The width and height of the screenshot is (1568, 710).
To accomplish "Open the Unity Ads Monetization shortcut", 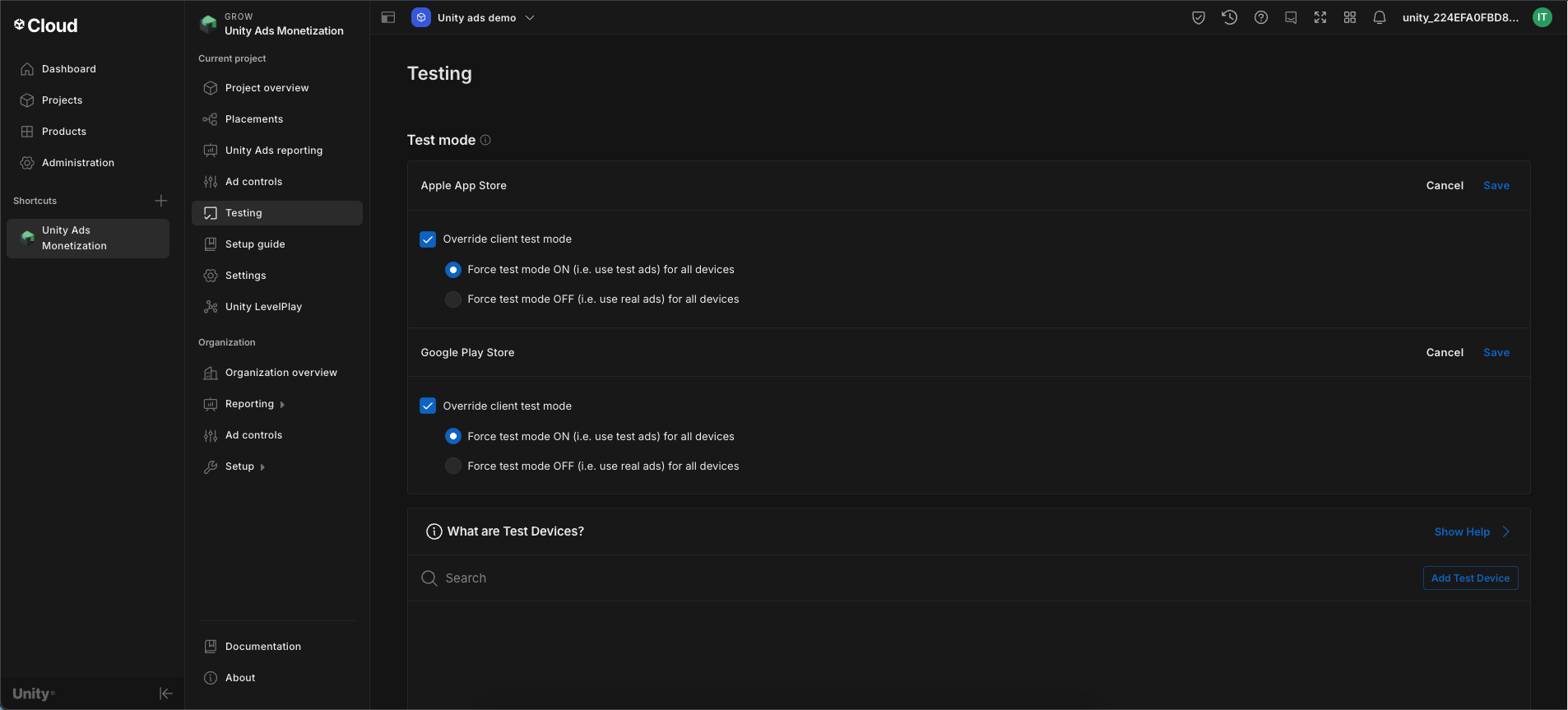I will 88,239.
